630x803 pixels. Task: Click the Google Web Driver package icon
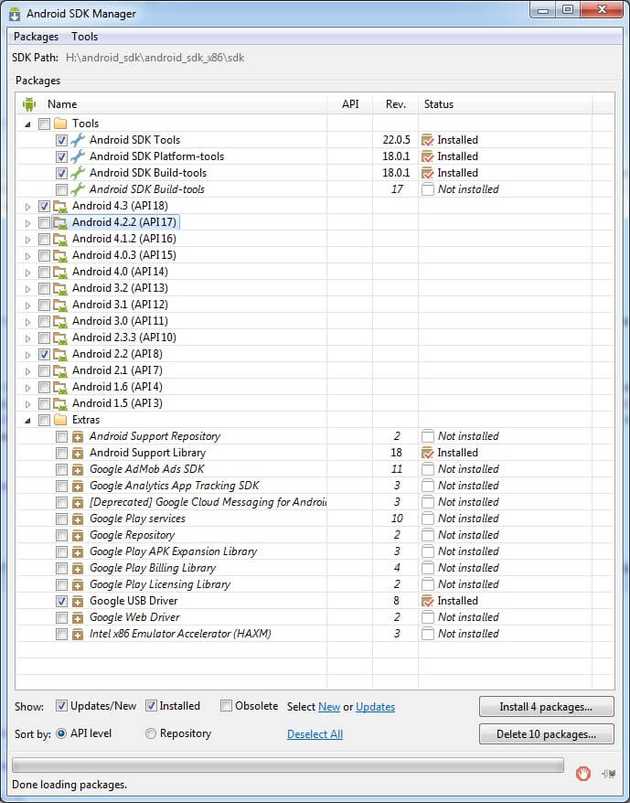coord(77,618)
